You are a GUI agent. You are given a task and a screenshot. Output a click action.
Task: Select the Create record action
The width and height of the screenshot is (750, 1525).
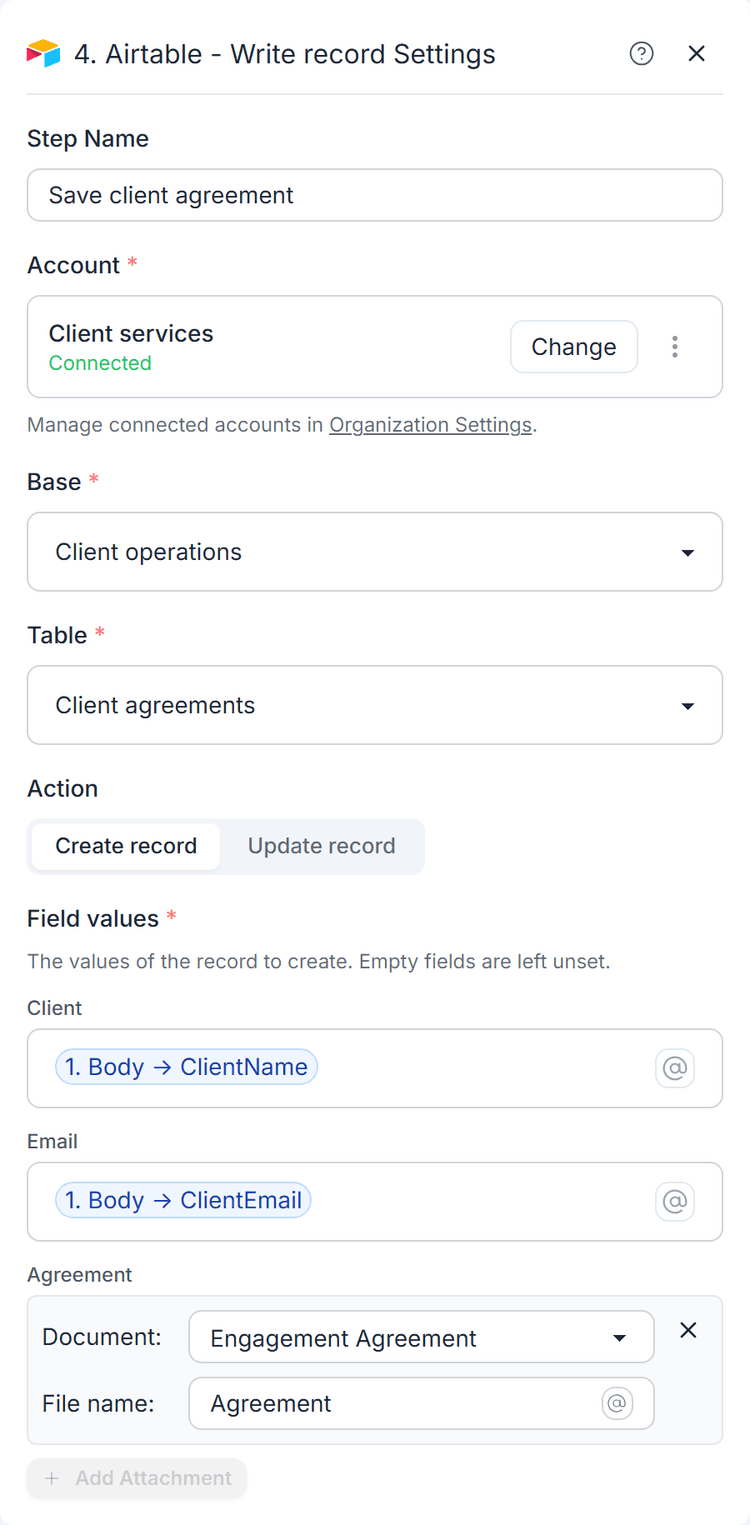[x=126, y=846]
